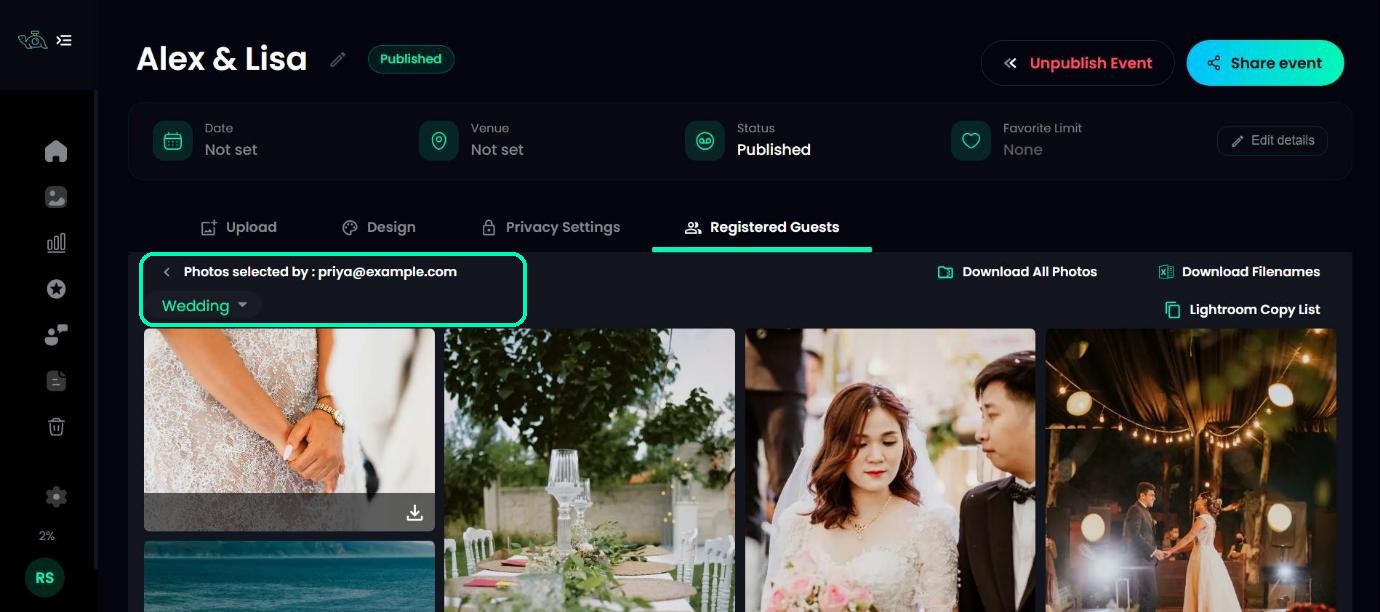Click the priya@example.com guest label
This screenshot has width=1380, height=612.
[x=387, y=272]
